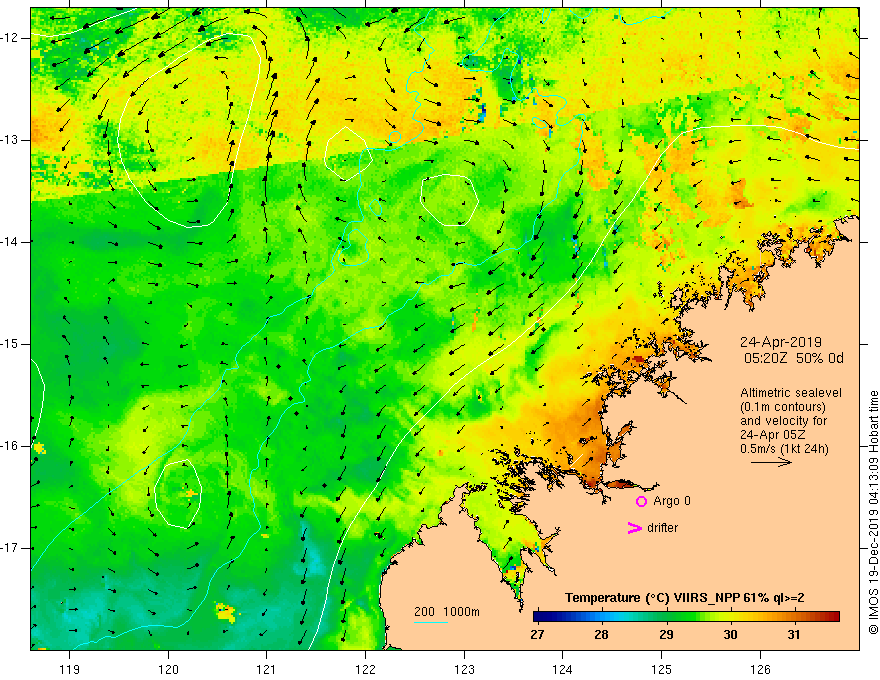Image resolution: width=880 pixels, height=680 pixels.
Task: Click the 31 value on the temperature scale
Action: coord(794,635)
